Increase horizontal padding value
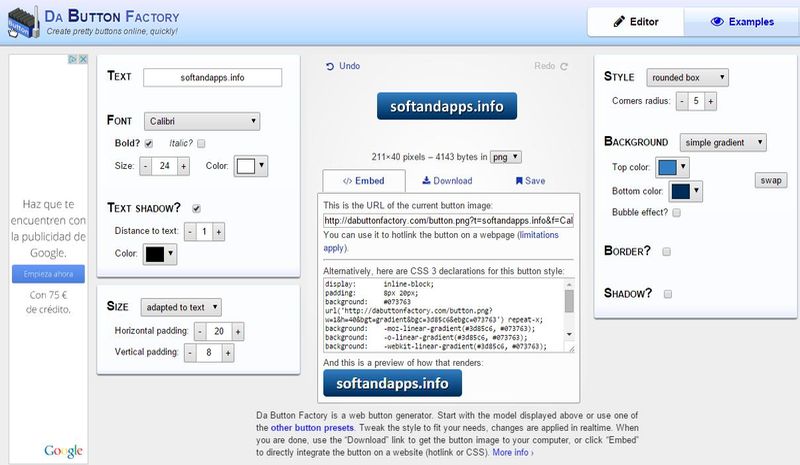Screen dimensions: 800x465 click(238, 332)
